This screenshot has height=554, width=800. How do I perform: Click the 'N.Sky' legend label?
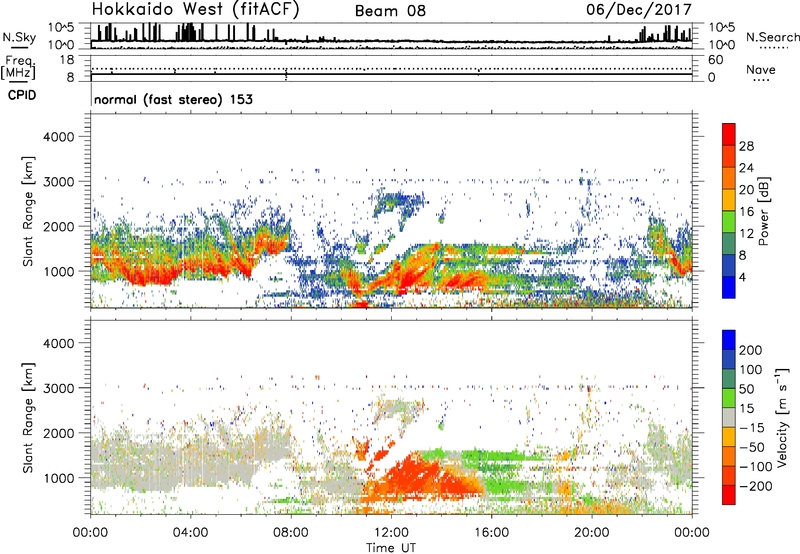19,37
